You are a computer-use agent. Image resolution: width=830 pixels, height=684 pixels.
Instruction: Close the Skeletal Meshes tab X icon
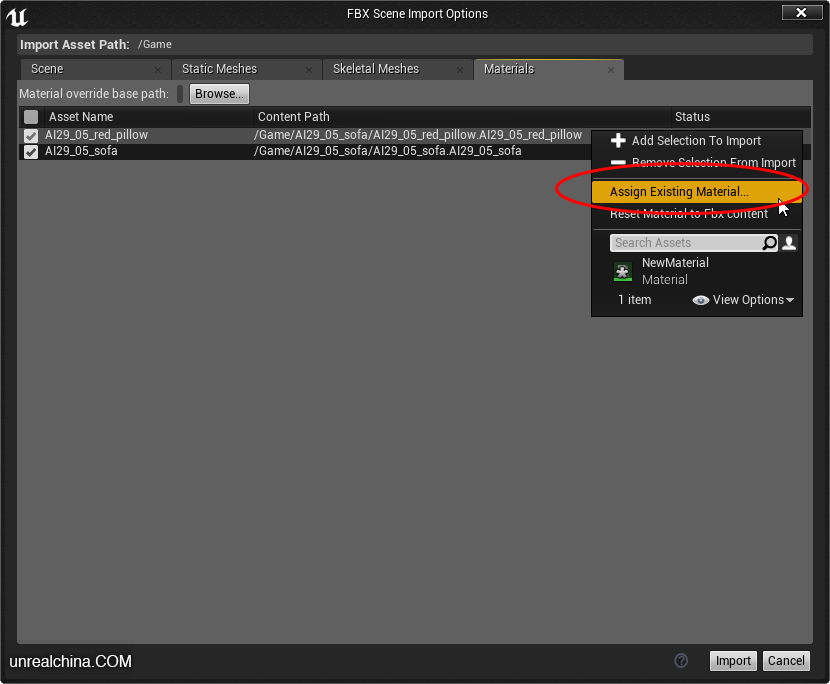coord(460,70)
